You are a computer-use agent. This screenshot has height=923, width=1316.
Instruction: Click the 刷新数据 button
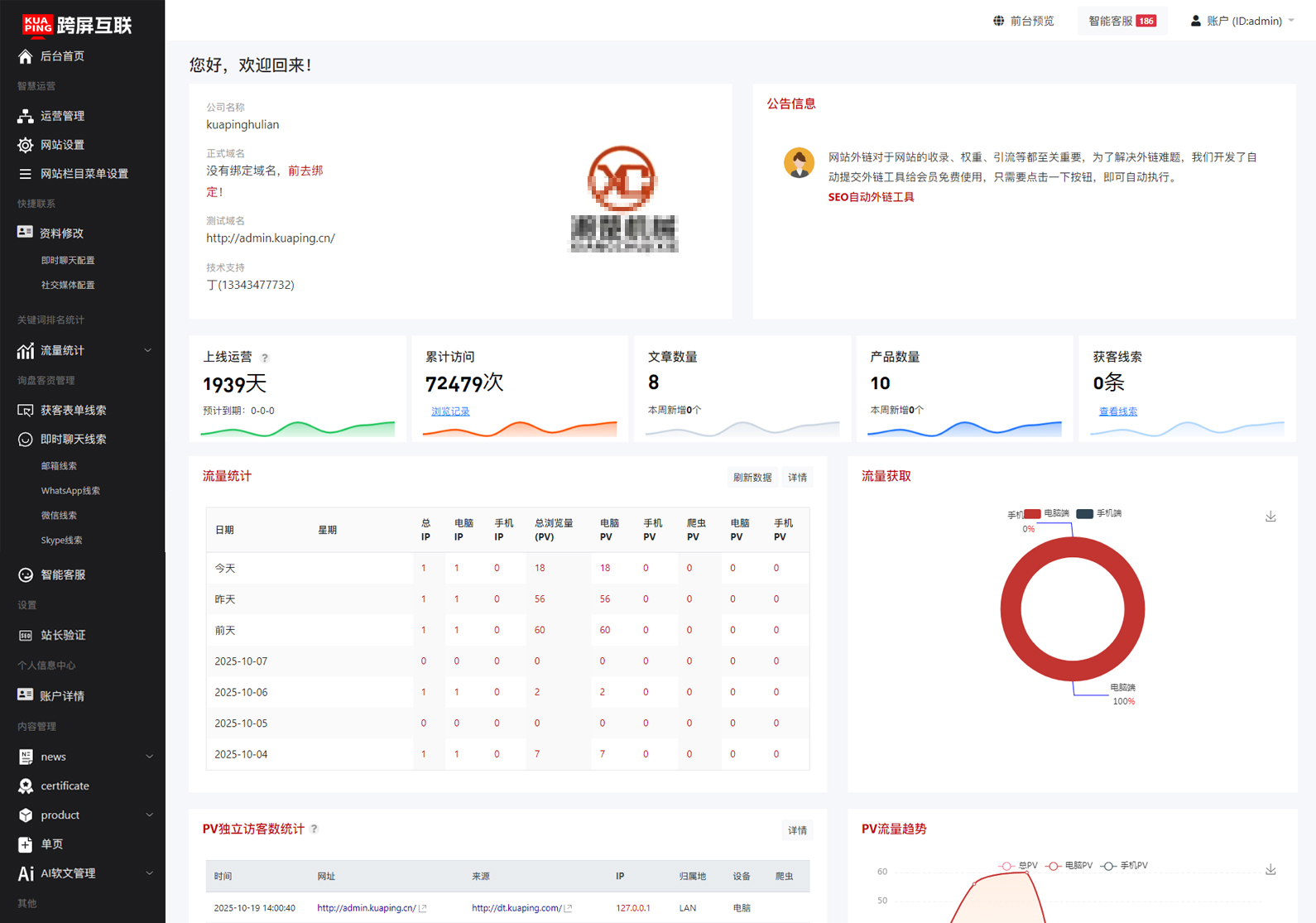[752, 478]
